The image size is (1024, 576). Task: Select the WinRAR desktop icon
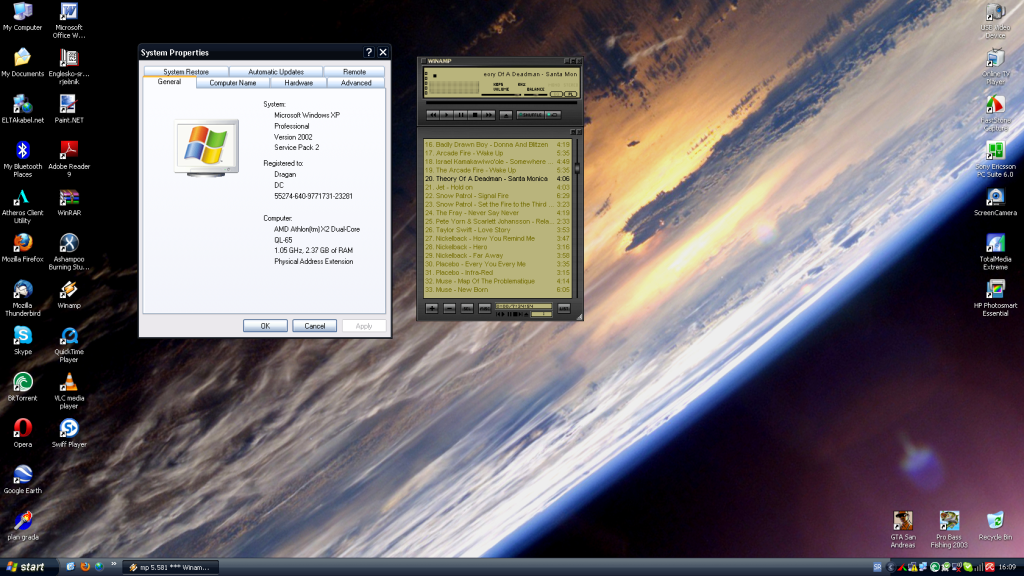point(69,202)
